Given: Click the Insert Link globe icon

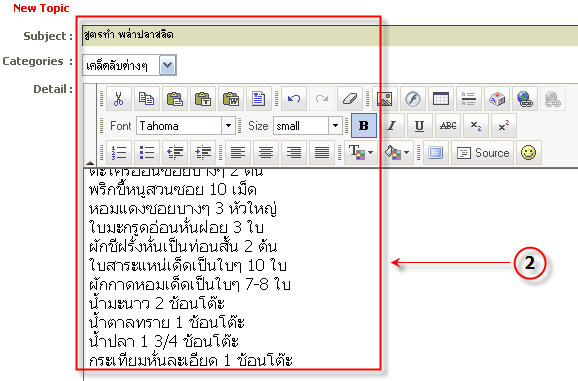Looking at the screenshot, I should point(525,99).
